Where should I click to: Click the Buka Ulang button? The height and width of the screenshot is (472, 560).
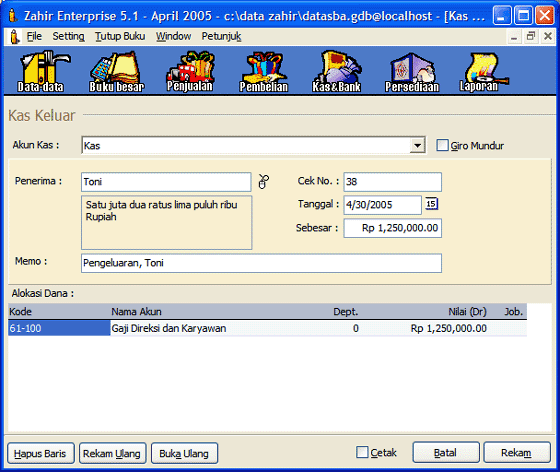click(184, 453)
